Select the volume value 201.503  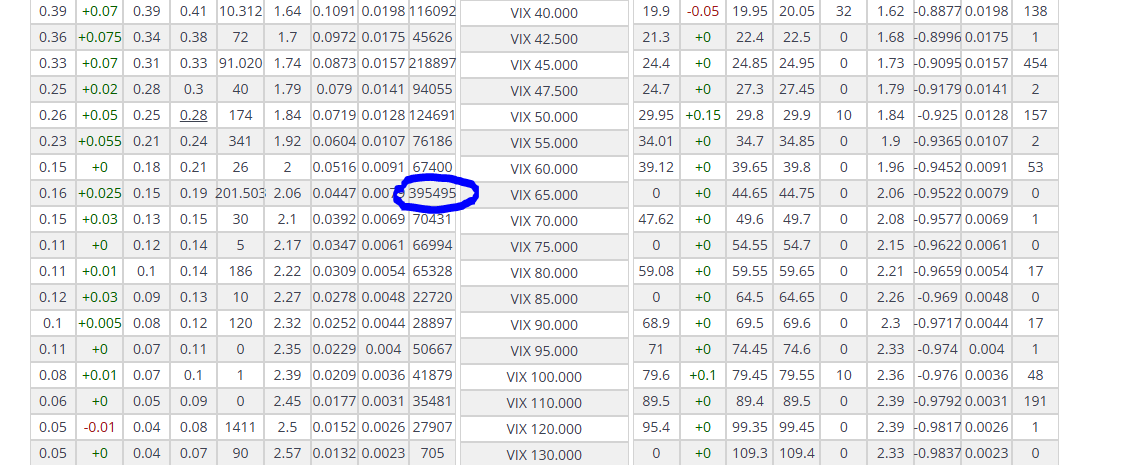coord(240,193)
